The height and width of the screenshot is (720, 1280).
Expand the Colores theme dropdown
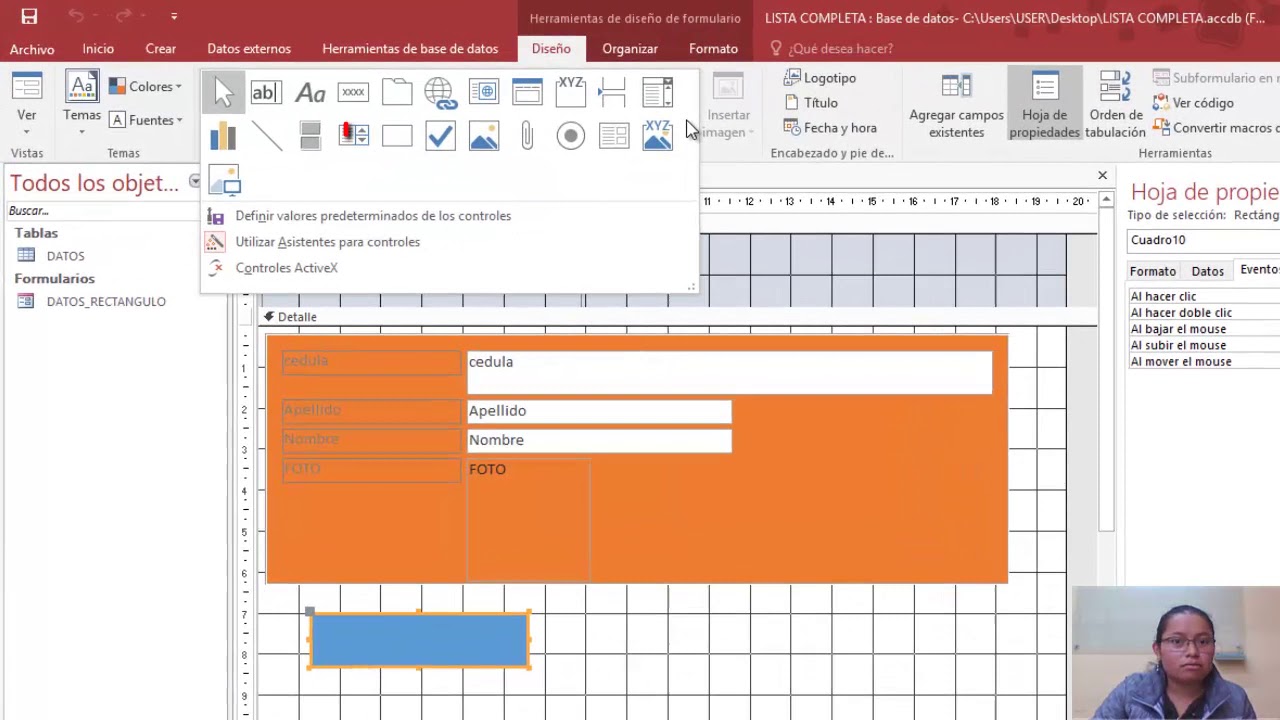(146, 87)
